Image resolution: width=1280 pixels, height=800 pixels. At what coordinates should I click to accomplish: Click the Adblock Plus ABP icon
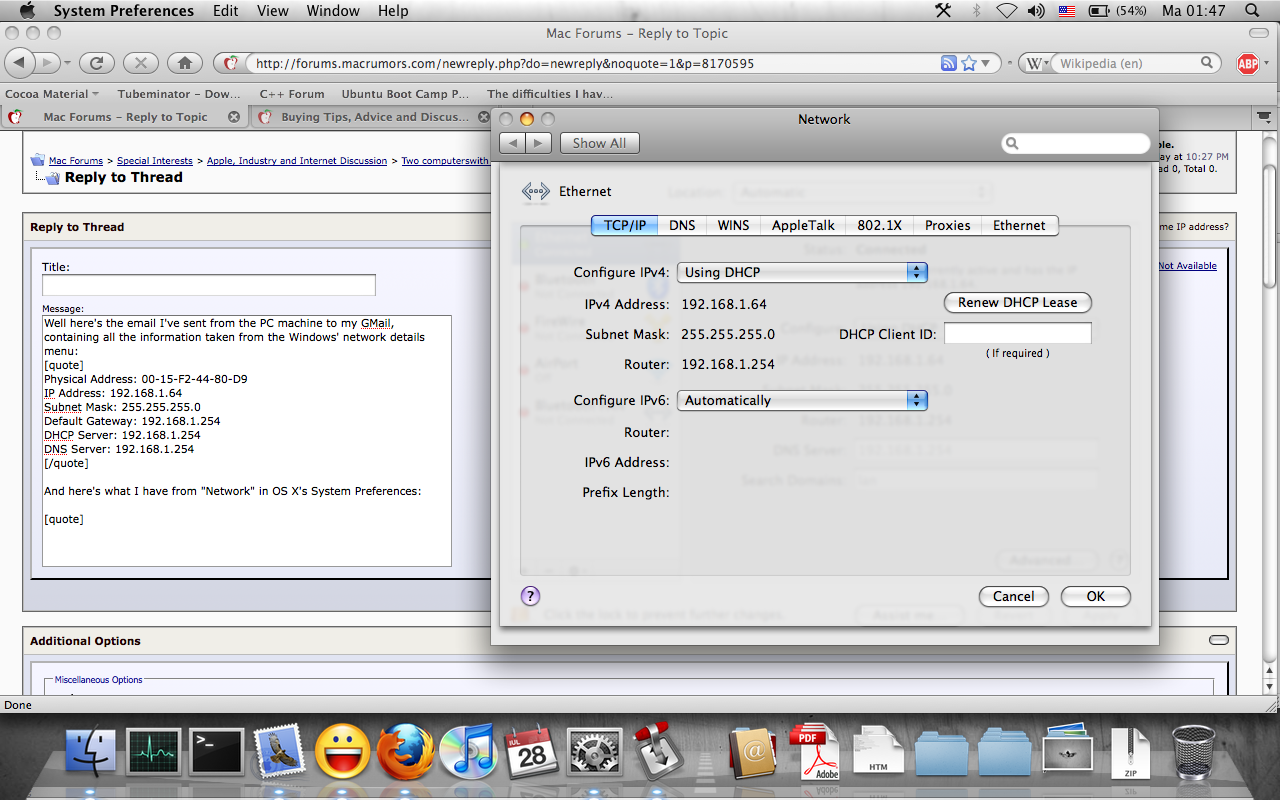click(1248, 64)
